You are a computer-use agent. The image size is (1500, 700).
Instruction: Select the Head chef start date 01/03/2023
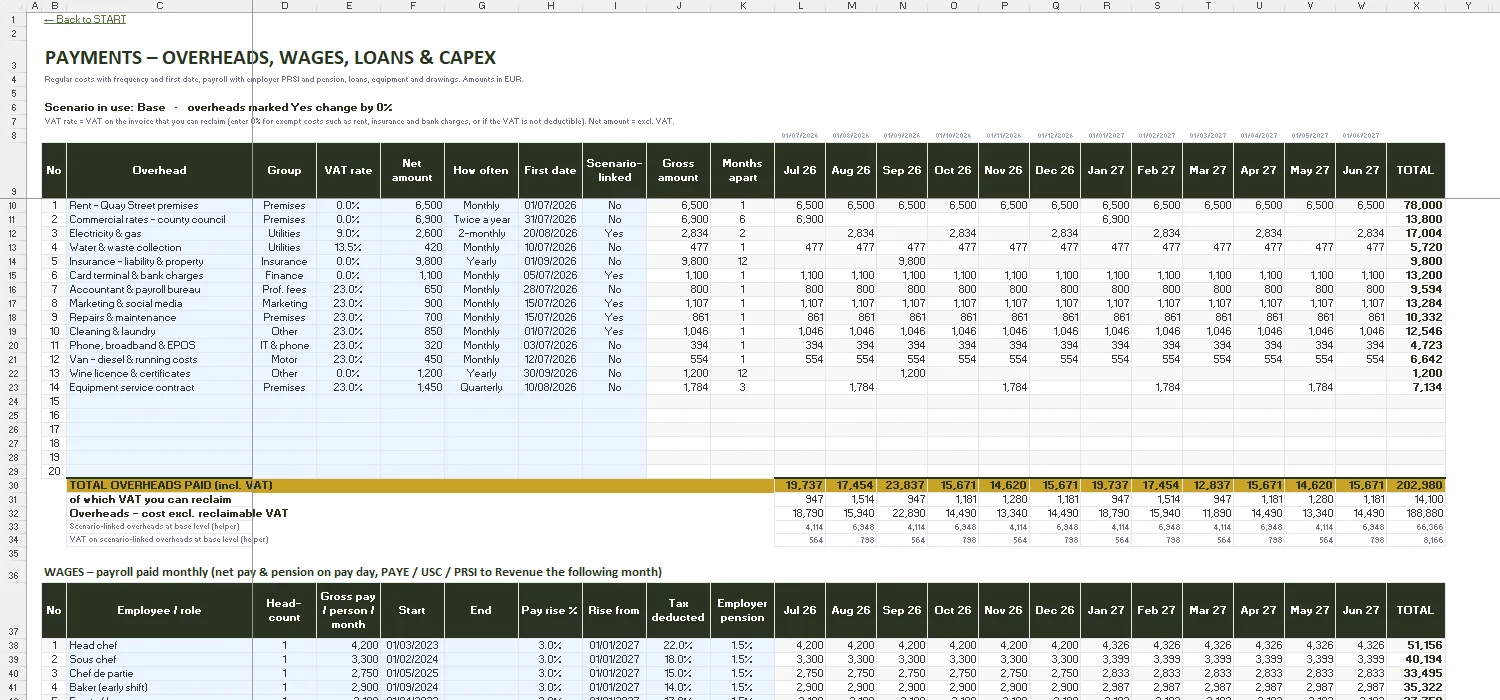tap(412, 645)
